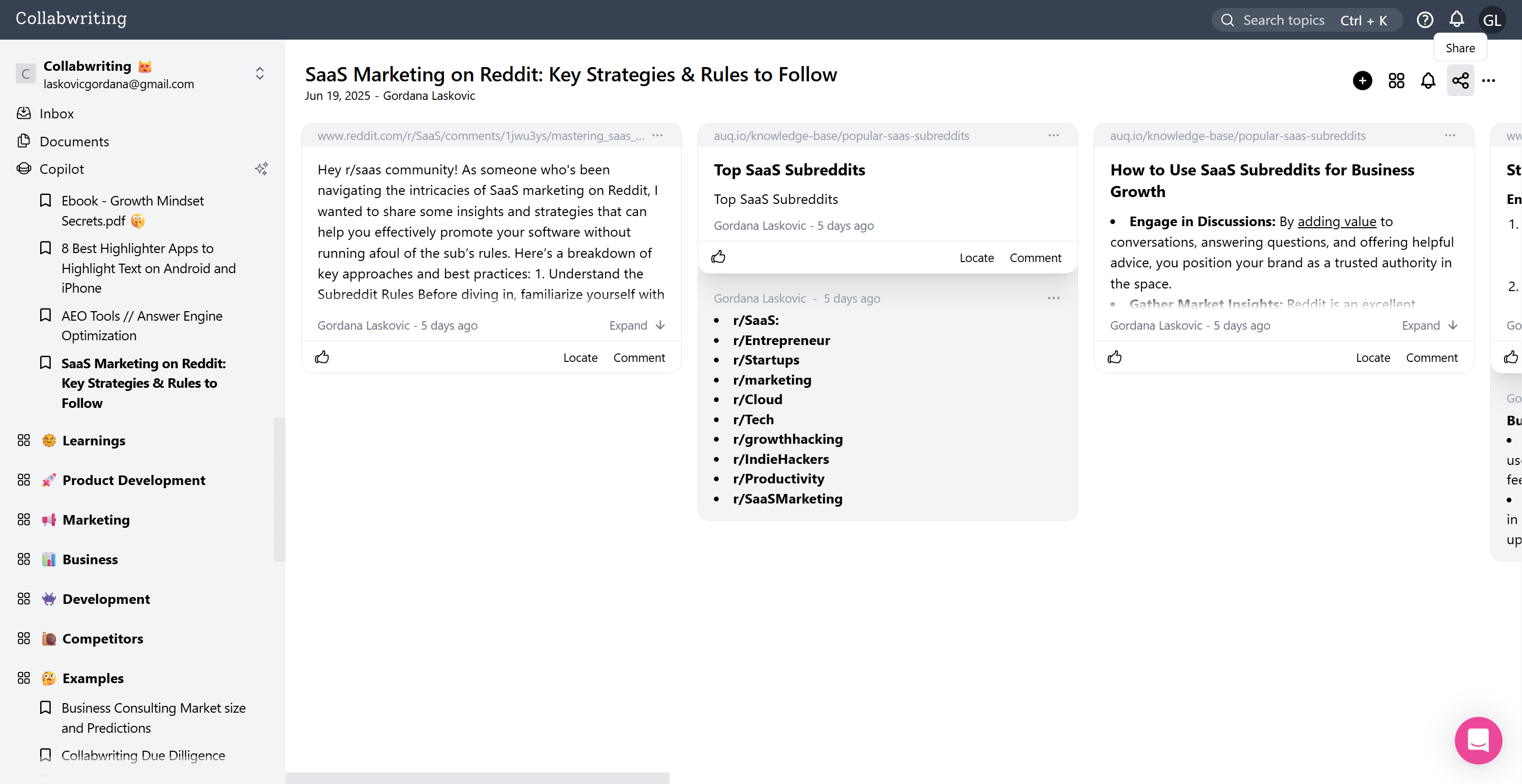Viewport: 1522px width, 784px height.
Task: Expand the How to Use SaaS Subreddits text
Action: (1430, 325)
